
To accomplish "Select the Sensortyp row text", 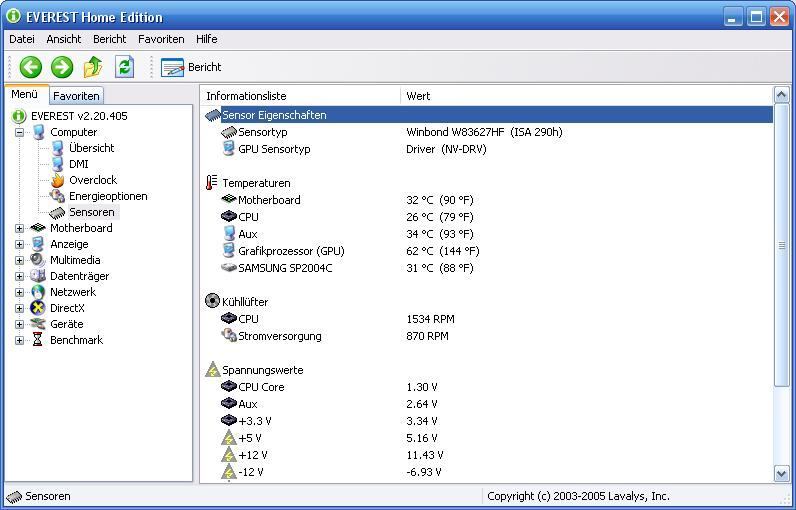I will [x=262, y=132].
